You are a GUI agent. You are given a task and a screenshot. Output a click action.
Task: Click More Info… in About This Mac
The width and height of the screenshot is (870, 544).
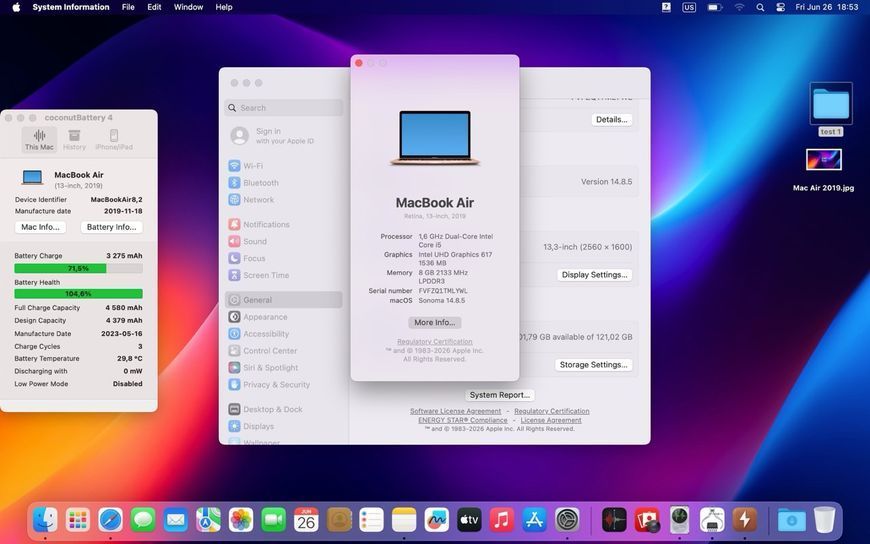[434, 323]
